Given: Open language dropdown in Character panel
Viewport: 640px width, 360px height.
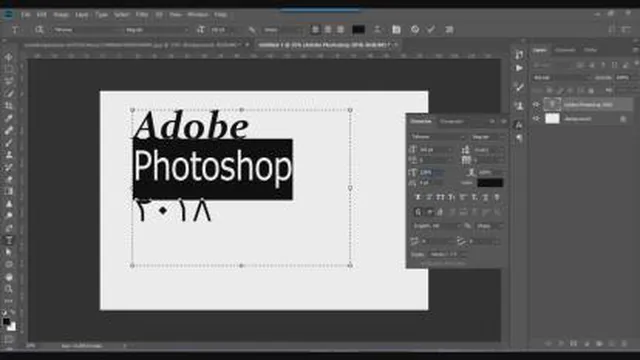Looking at the screenshot, I should point(436,226).
